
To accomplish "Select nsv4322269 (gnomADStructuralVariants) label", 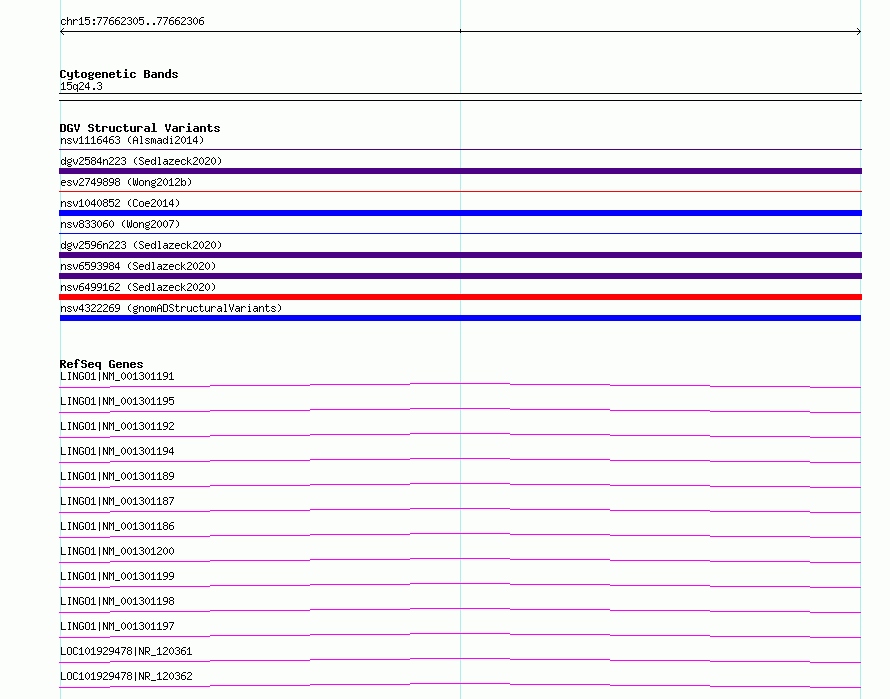I will [171, 308].
